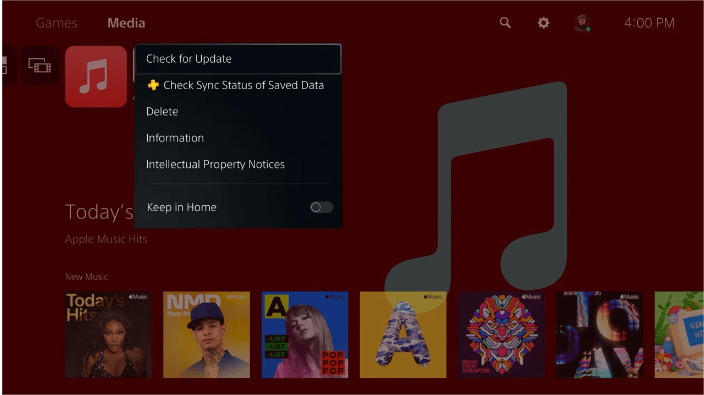
Task: Click the New Music section label
Action: pos(87,277)
